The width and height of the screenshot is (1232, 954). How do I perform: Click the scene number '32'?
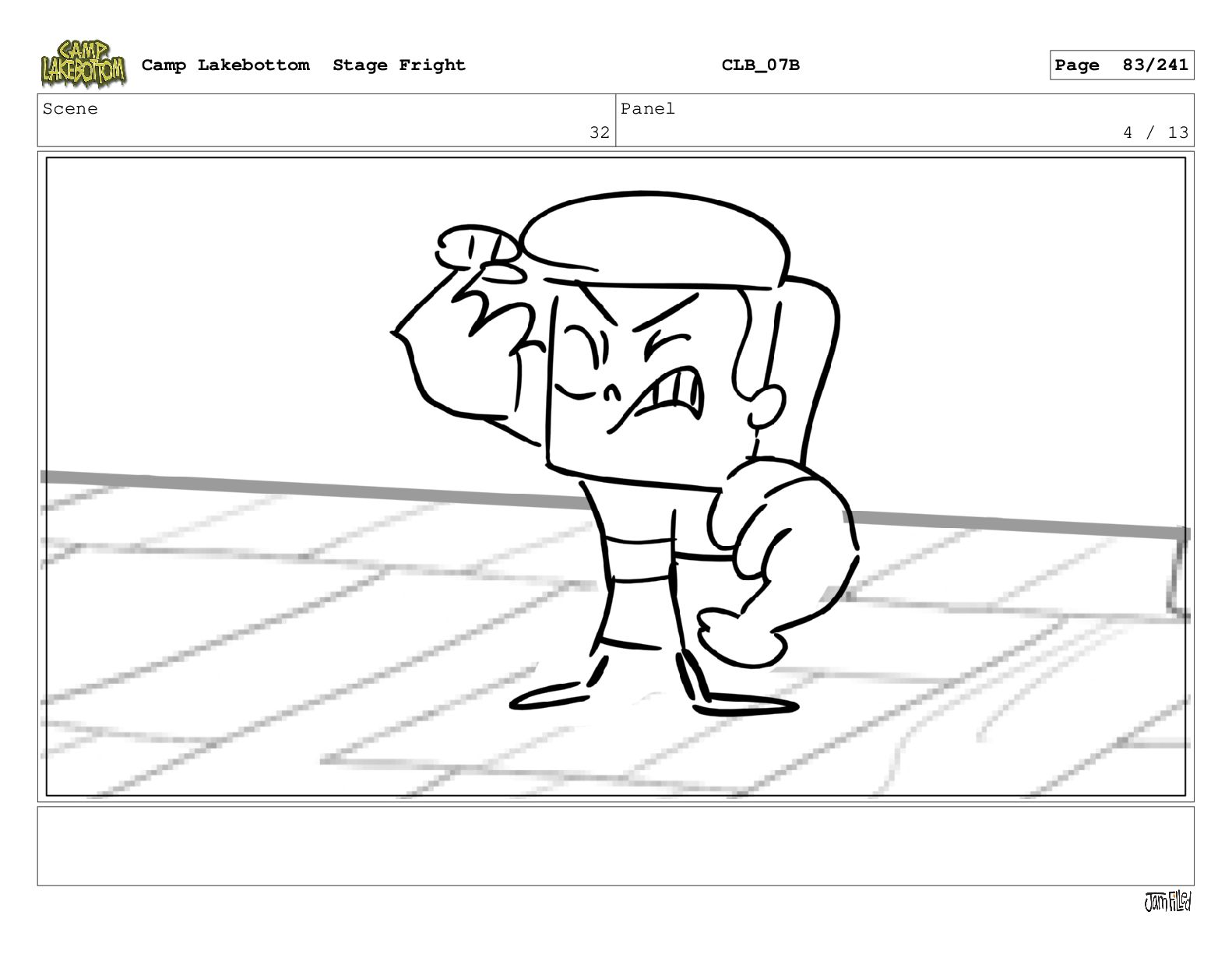(600, 132)
